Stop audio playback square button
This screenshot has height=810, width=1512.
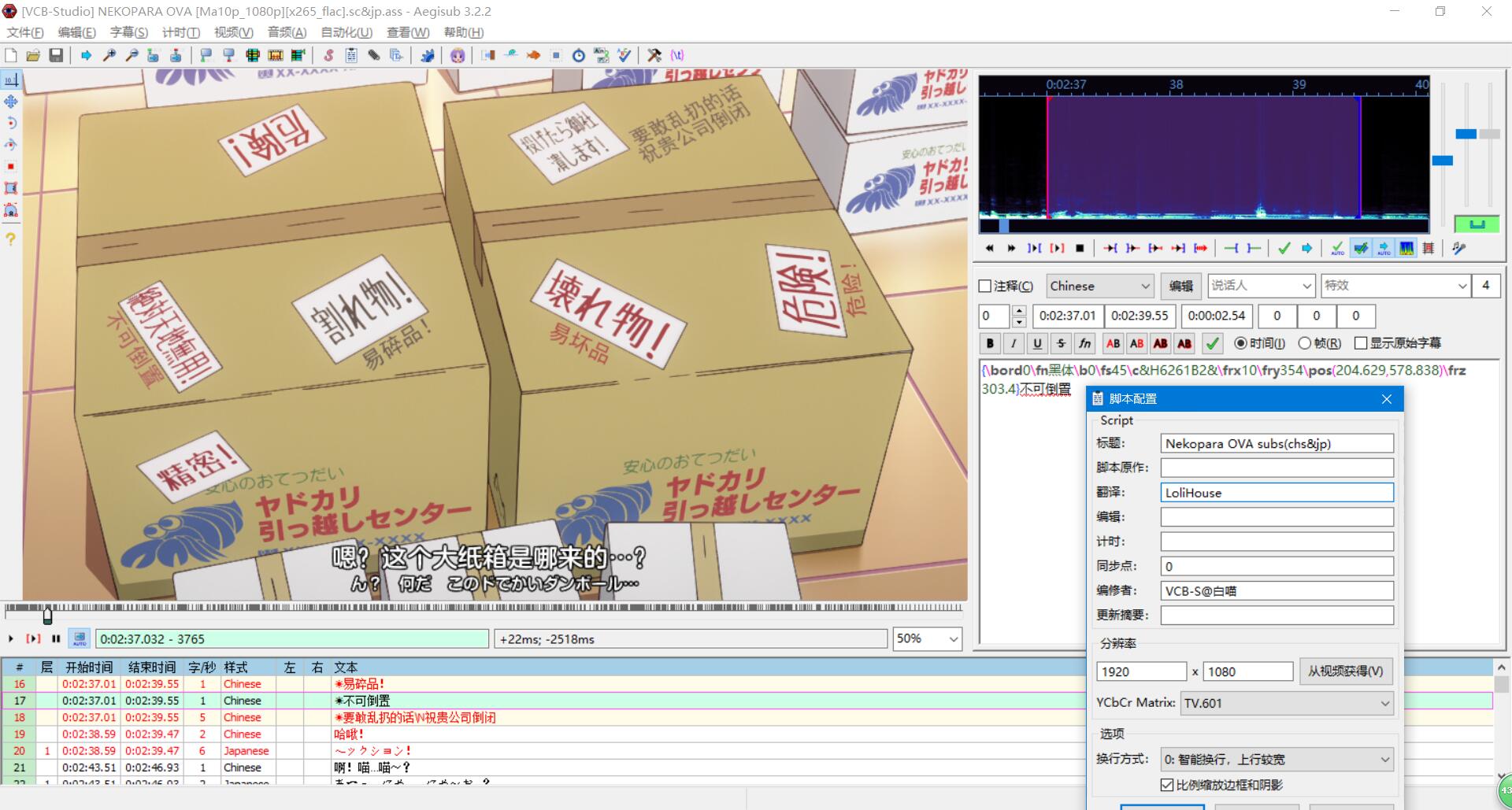[1080, 248]
